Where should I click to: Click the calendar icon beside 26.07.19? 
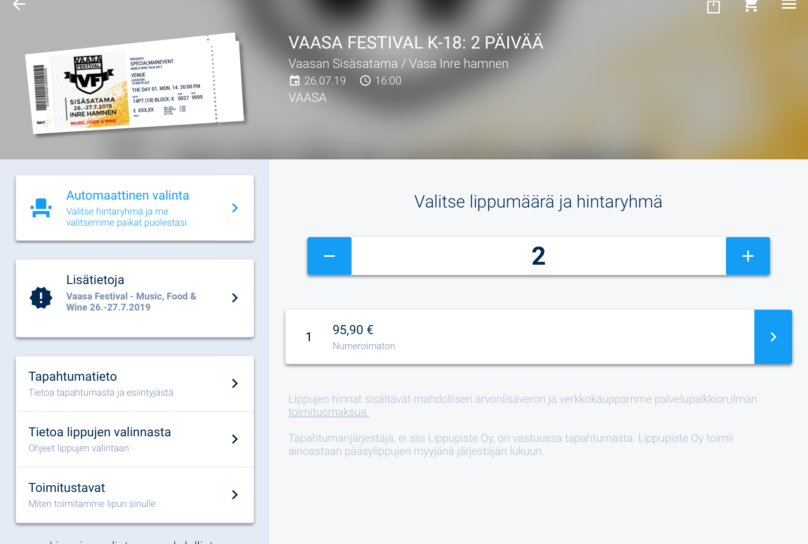pyautogui.click(x=294, y=81)
